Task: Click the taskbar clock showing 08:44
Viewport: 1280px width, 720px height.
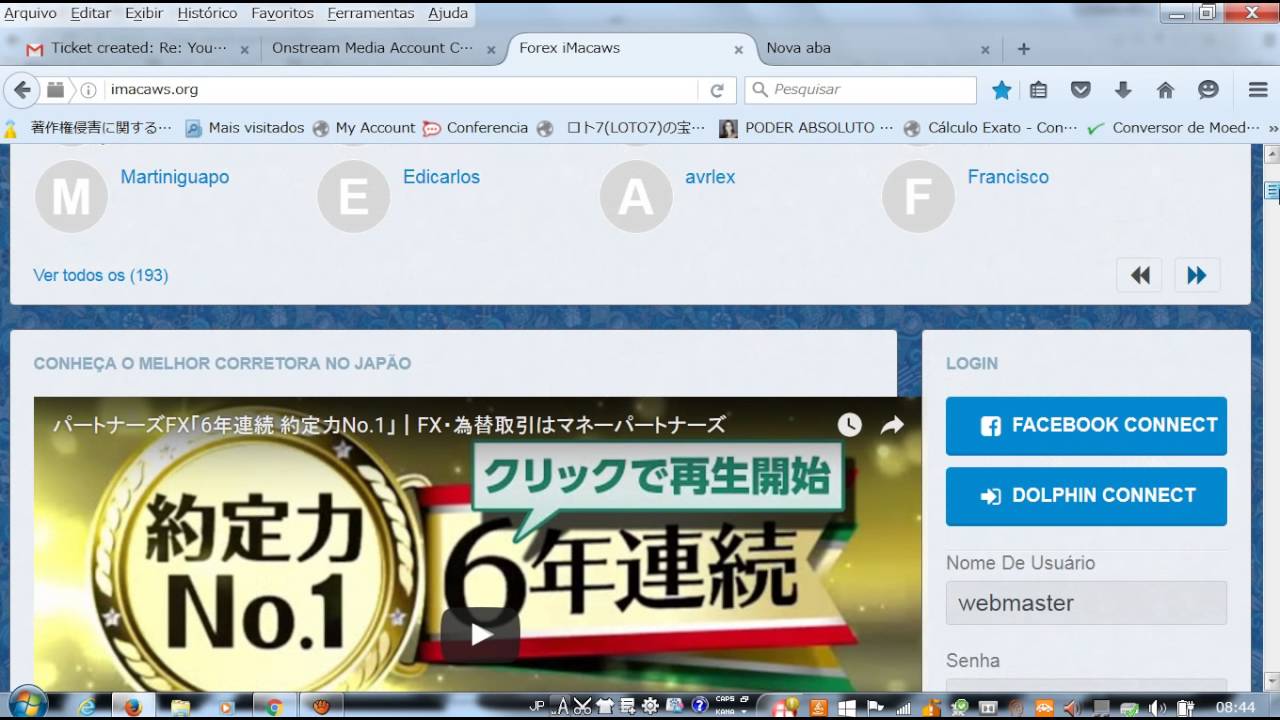Action: [1236, 707]
